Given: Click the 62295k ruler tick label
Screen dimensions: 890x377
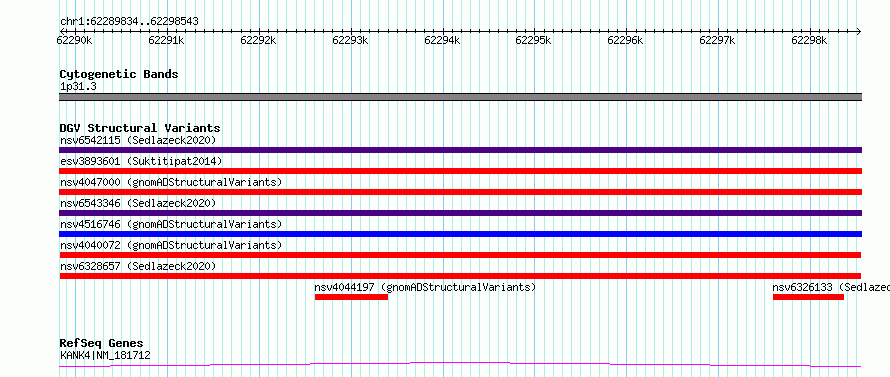Looking at the screenshot, I should [x=534, y=40].
